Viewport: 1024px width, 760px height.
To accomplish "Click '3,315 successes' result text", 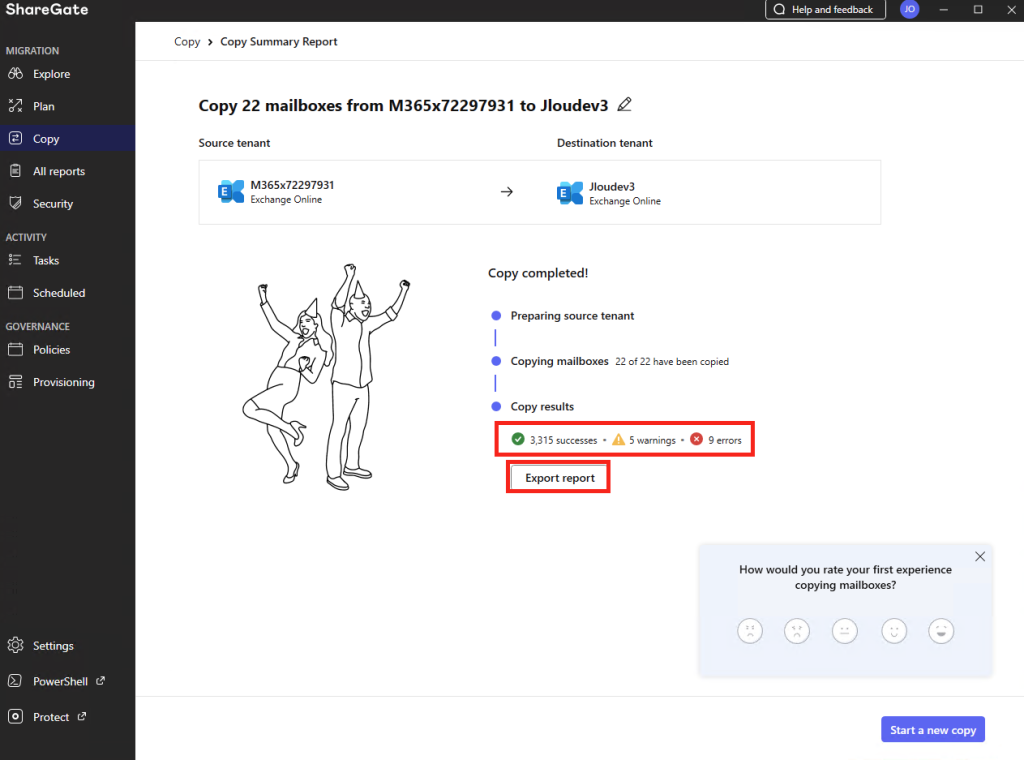I will (564, 440).
